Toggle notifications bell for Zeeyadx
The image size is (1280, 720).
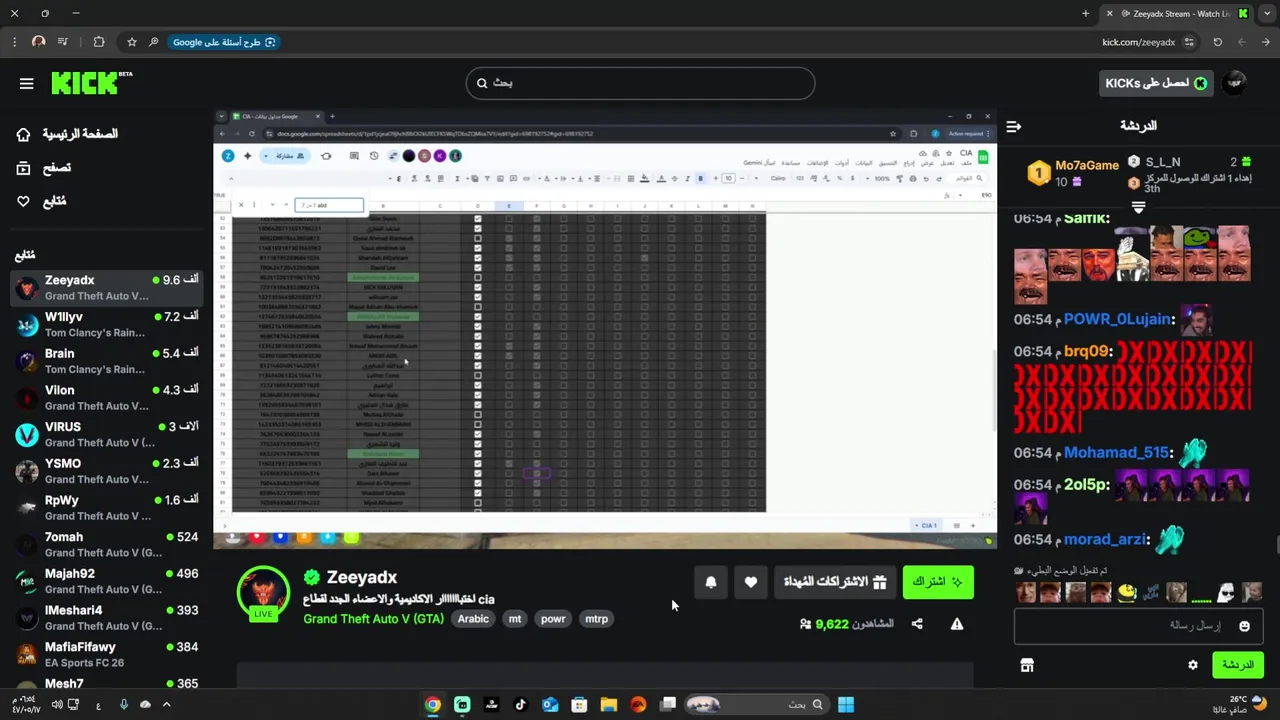pos(711,582)
